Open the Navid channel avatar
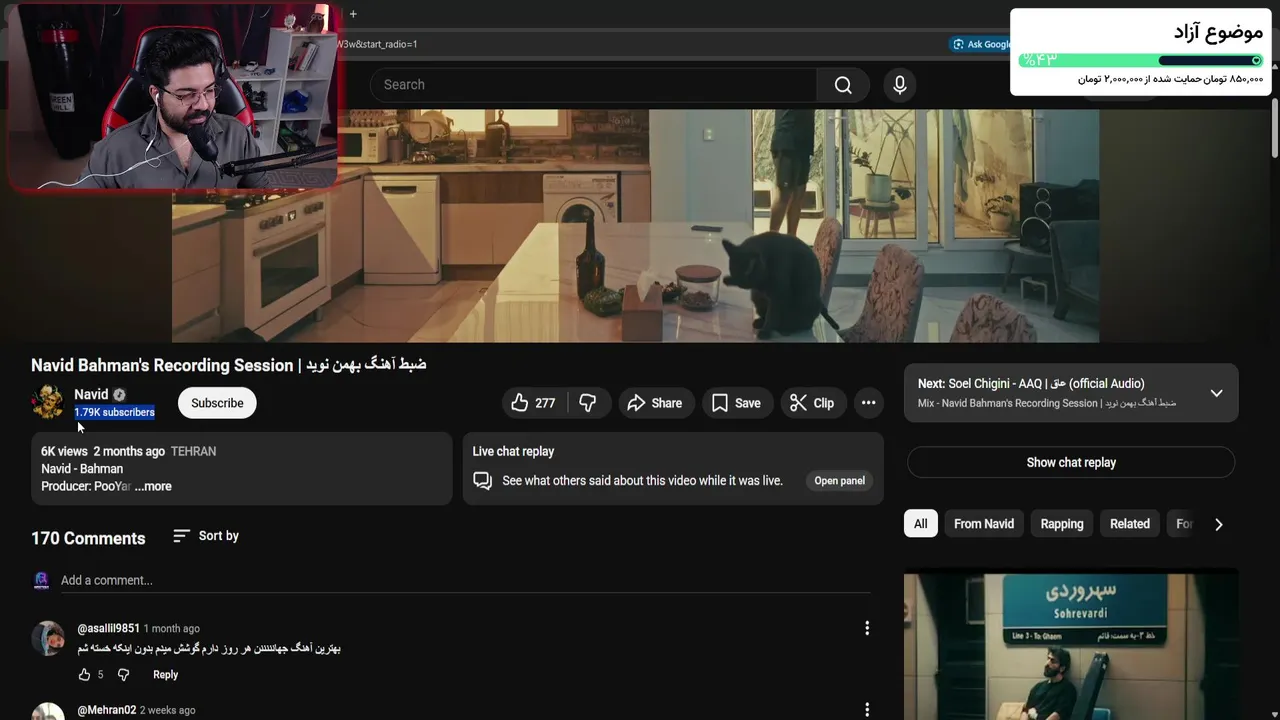This screenshot has width=1280, height=720. [47, 402]
